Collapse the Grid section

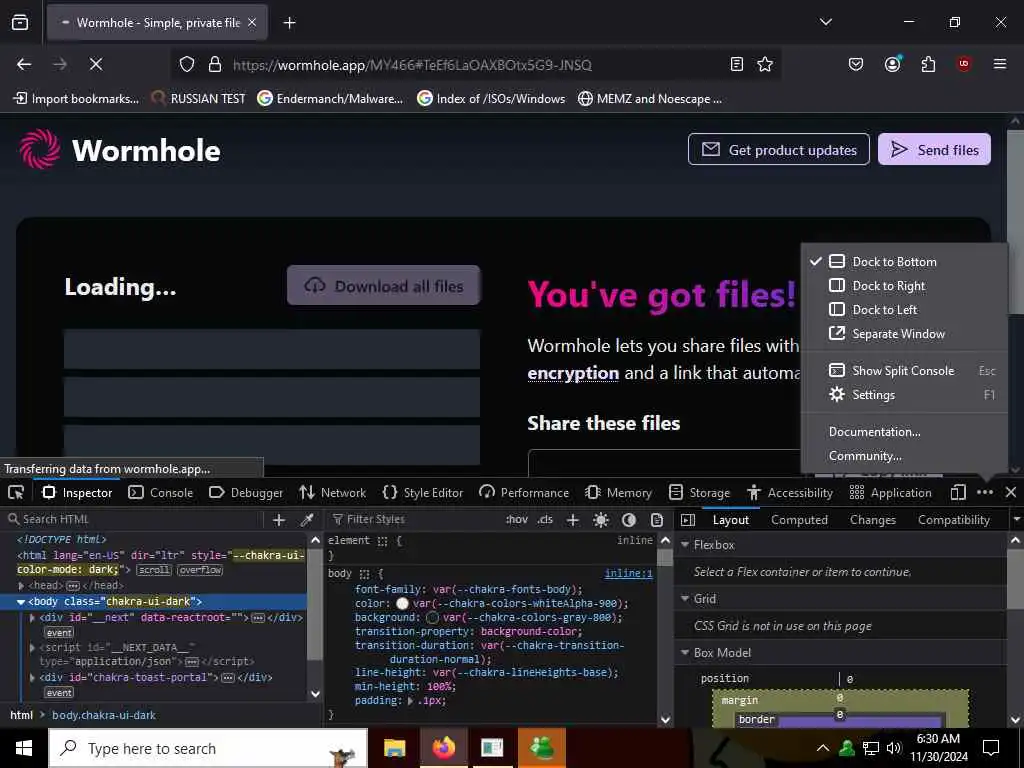pyautogui.click(x=685, y=599)
